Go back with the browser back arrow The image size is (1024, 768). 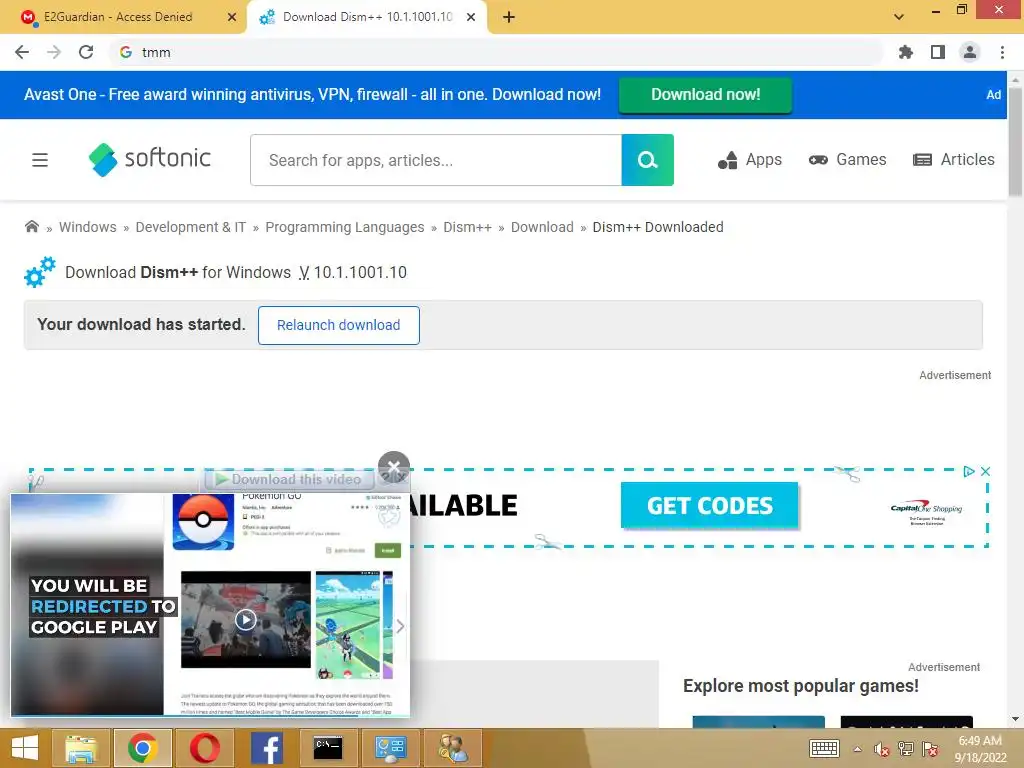[x=22, y=52]
